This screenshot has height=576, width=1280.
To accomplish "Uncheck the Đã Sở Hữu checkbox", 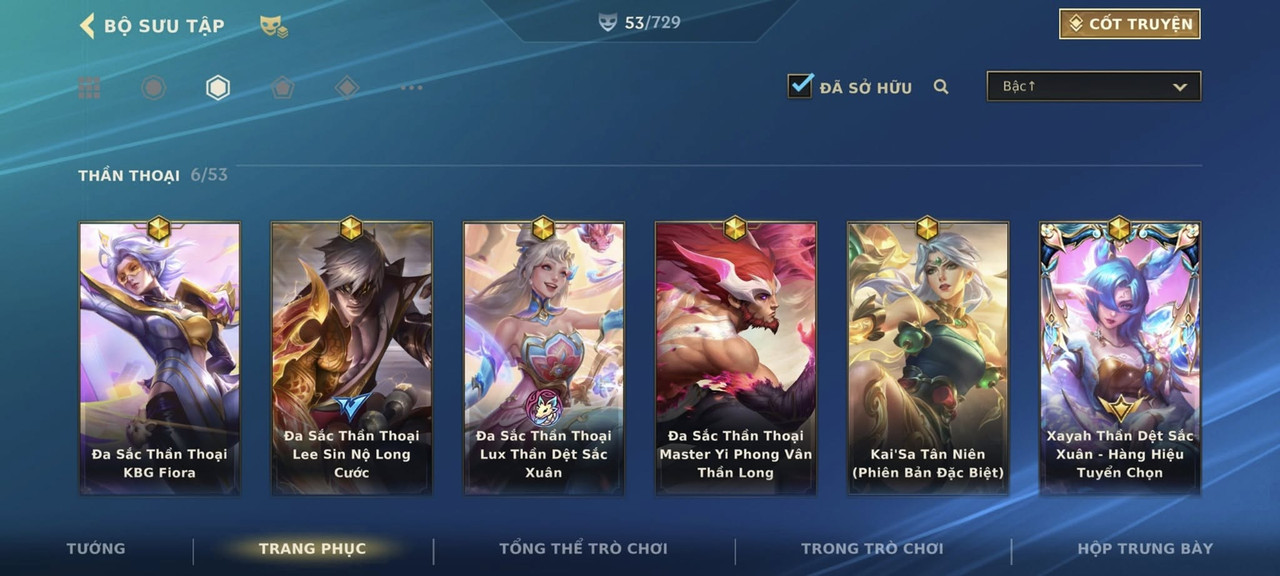I will (800, 86).
